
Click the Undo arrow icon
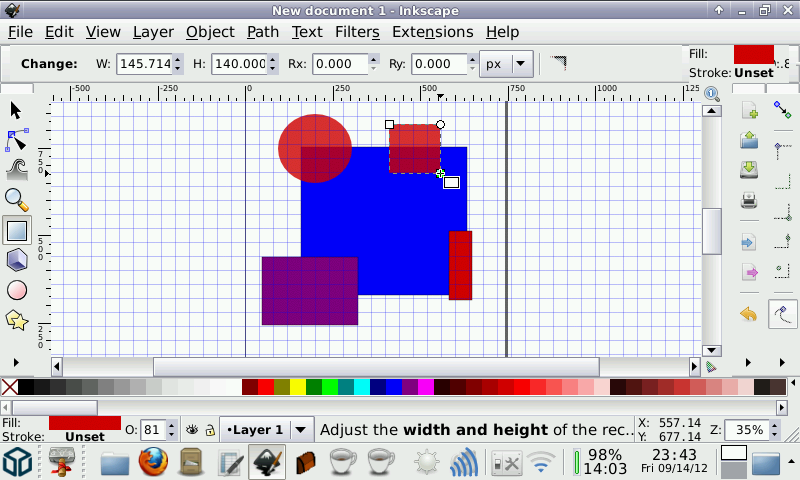tap(749, 314)
